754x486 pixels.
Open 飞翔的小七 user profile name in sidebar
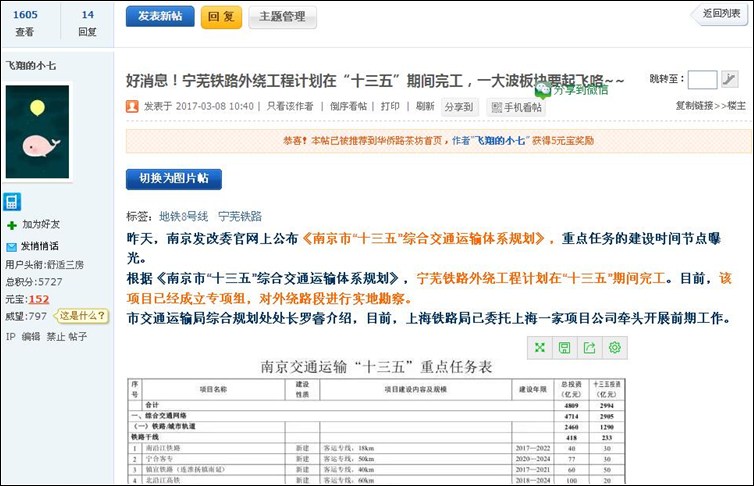coord(30,65)
